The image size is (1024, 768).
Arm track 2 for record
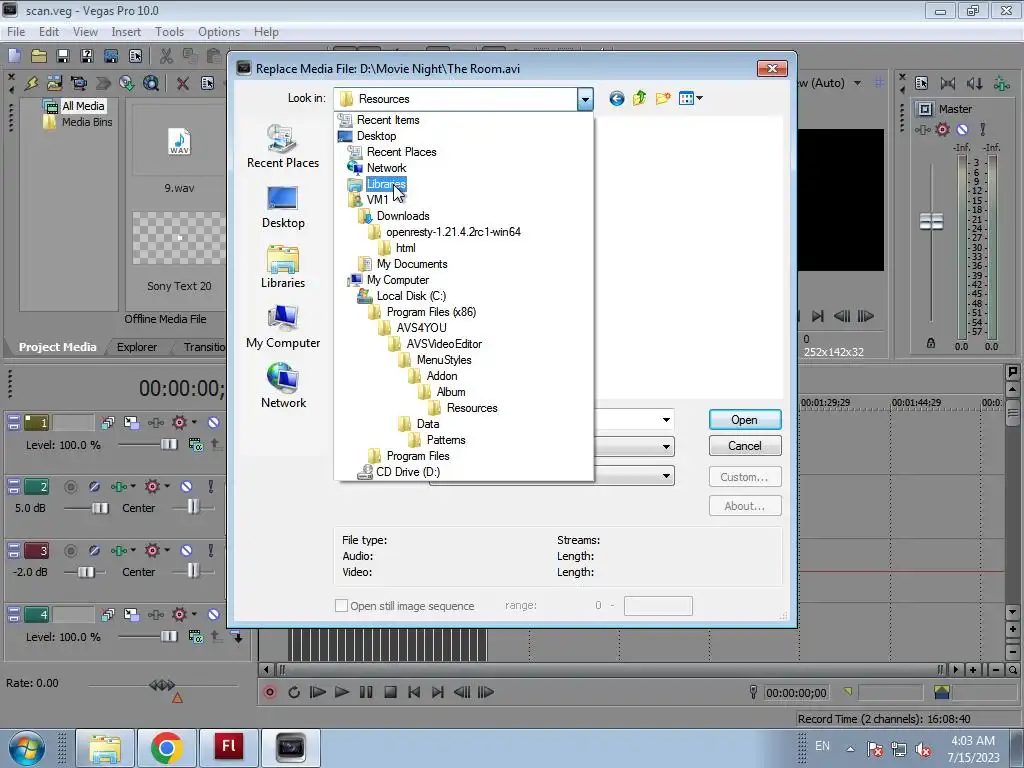point(71,487)
